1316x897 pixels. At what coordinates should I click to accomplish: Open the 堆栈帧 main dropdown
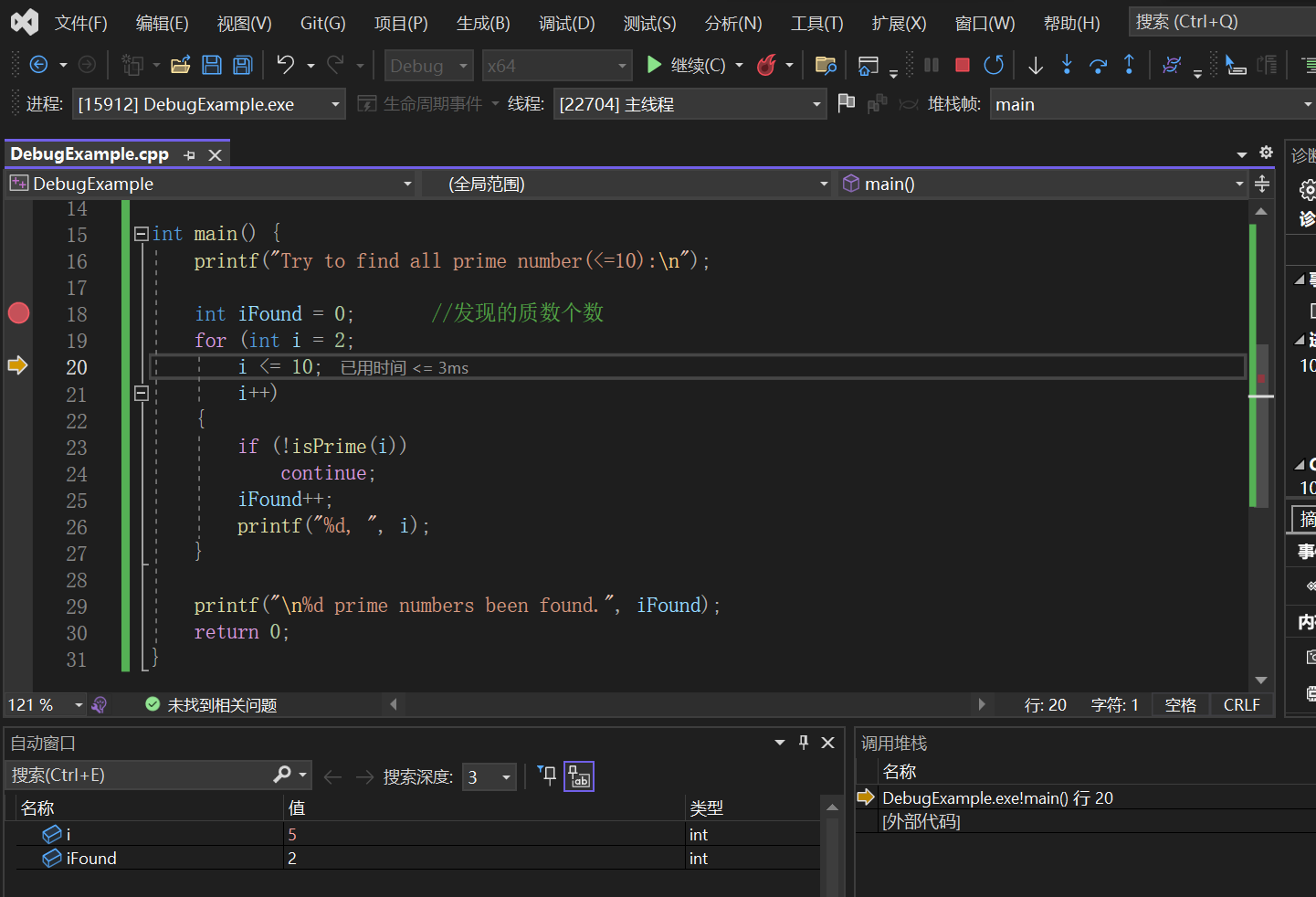coord(1153,104)
